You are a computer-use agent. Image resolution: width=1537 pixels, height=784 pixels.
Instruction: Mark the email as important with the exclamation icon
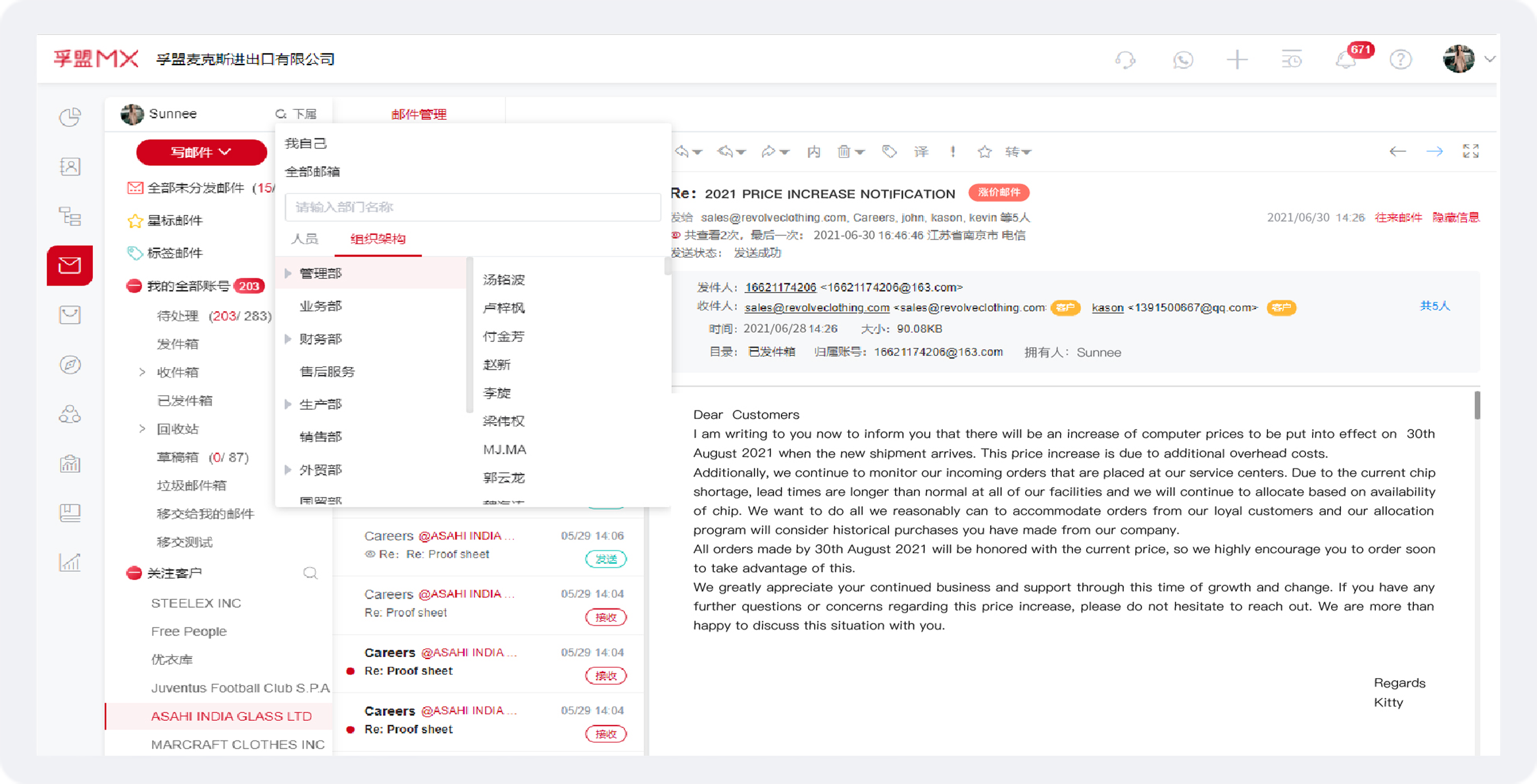pos(952,151)
